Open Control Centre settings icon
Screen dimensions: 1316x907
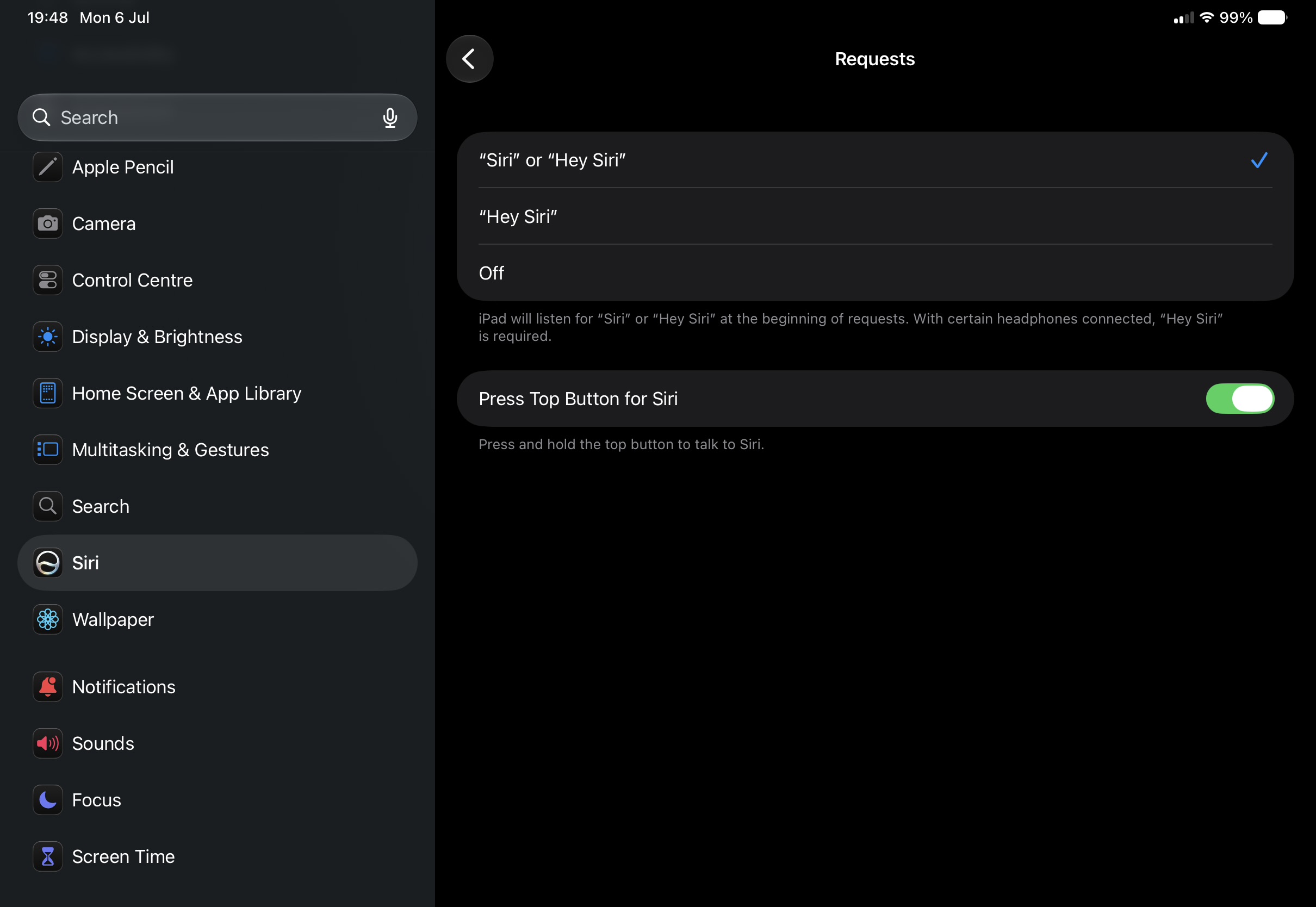pos(48,280)
